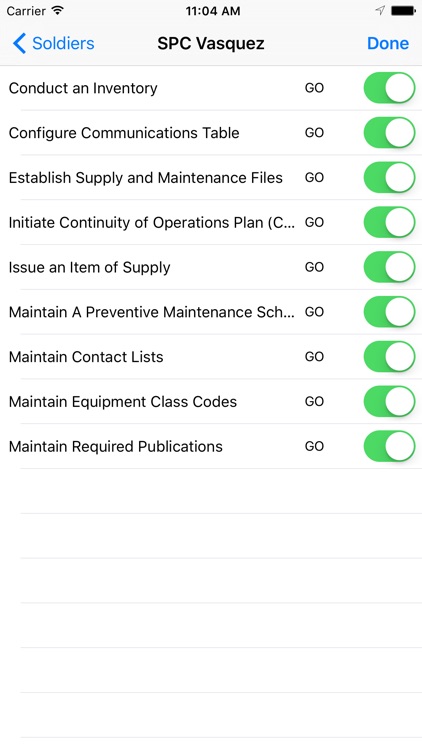Toggle Issue an Item of Supply switch
The image size is (422, 750).
(x=389, y=267)
